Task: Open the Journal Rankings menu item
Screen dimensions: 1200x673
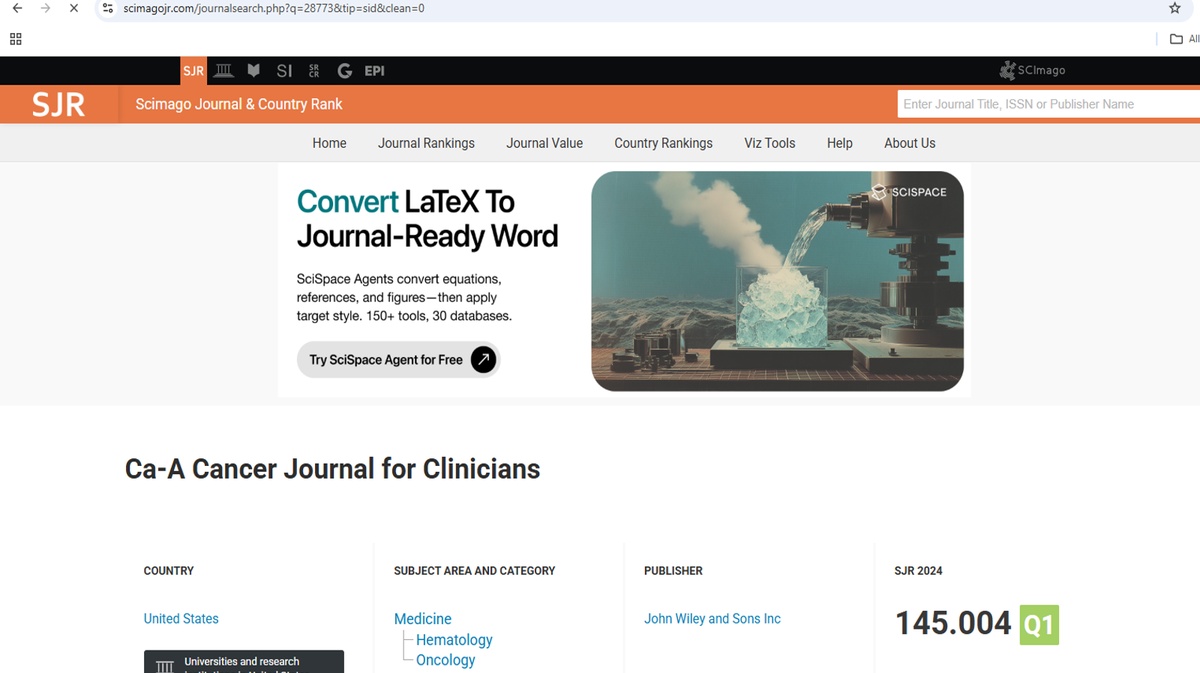Action: tap(426, 143)
